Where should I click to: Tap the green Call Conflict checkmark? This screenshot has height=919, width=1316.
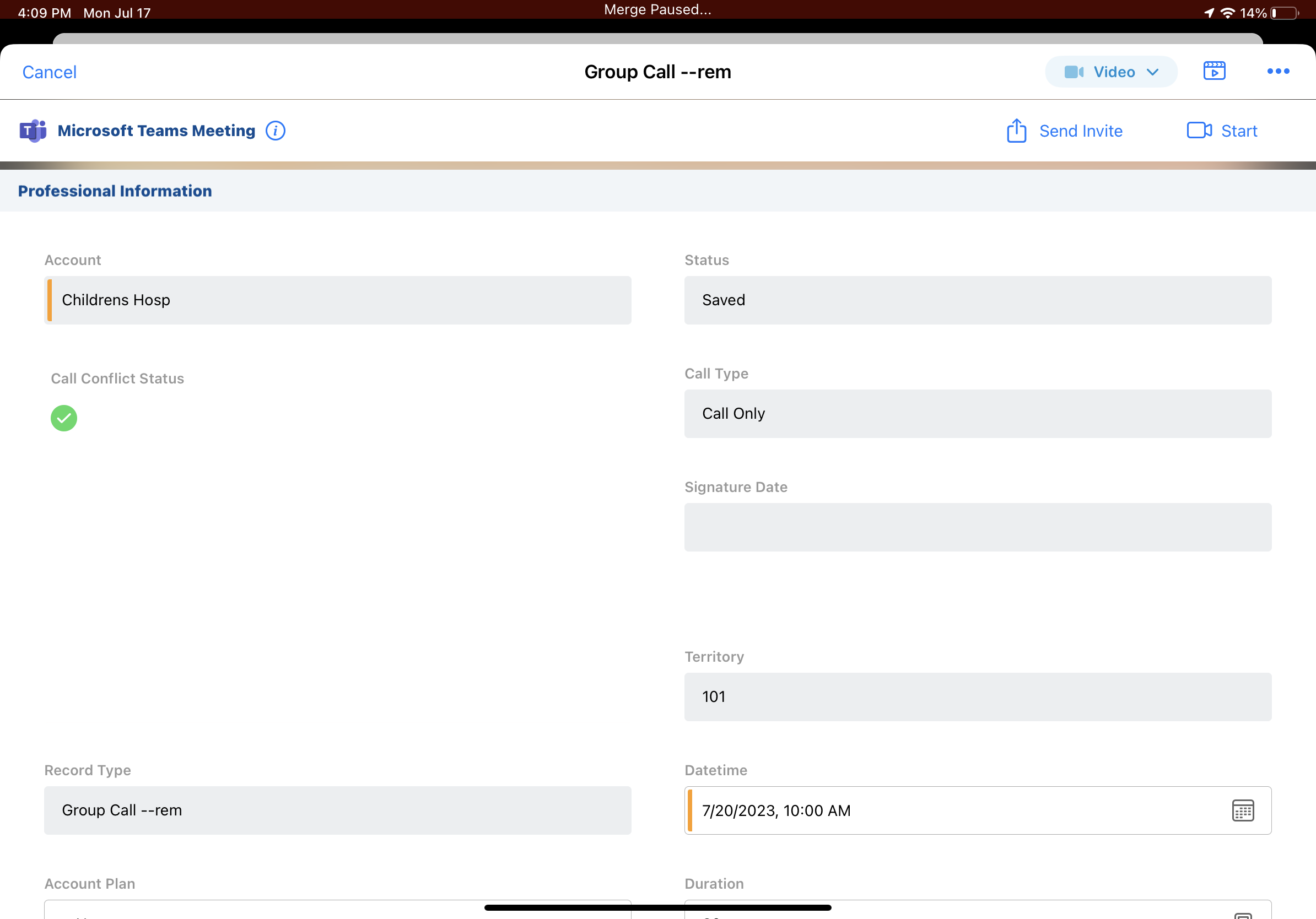(x=63, y=418)
